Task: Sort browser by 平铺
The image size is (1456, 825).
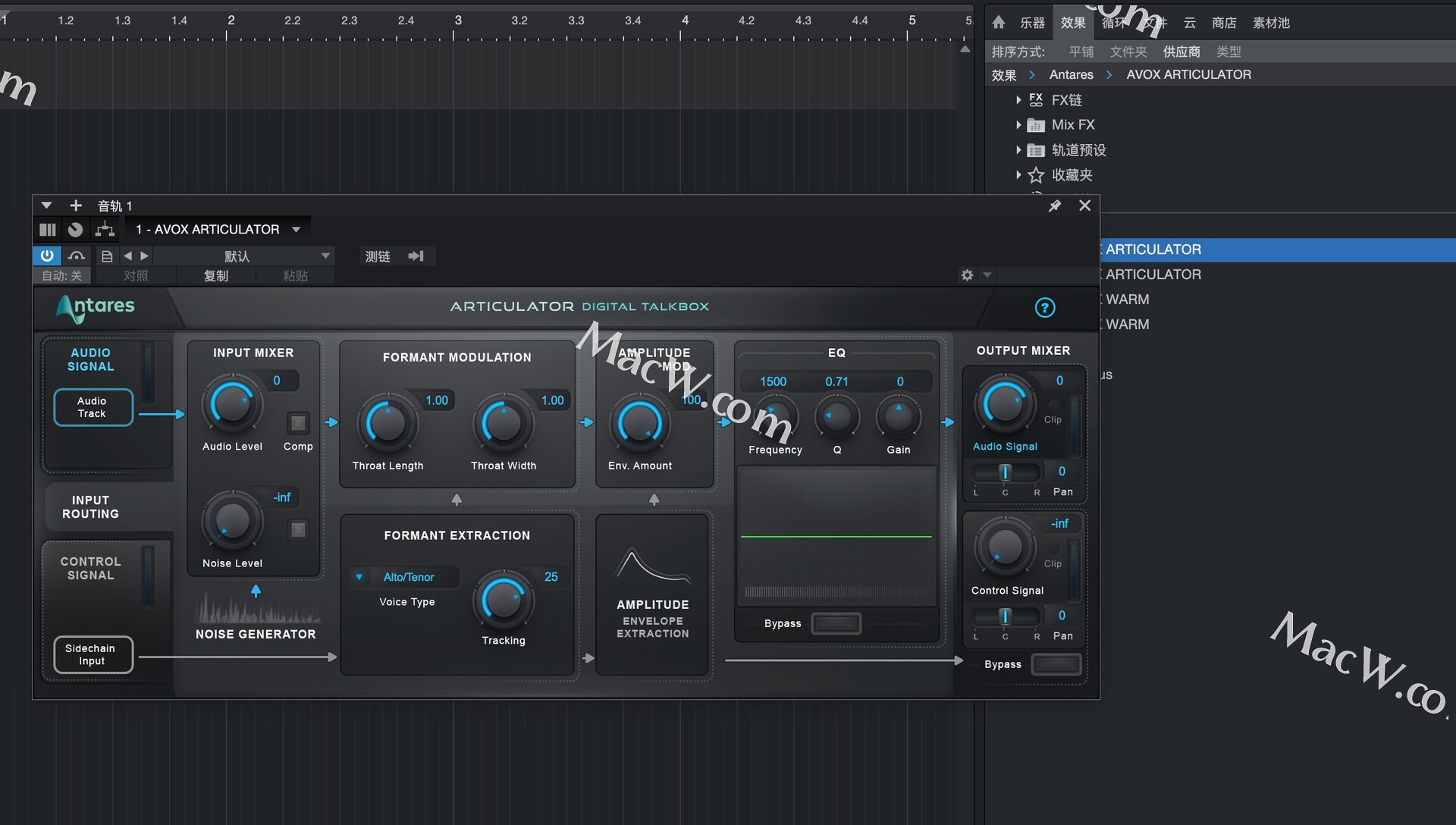Action: 1081,52
